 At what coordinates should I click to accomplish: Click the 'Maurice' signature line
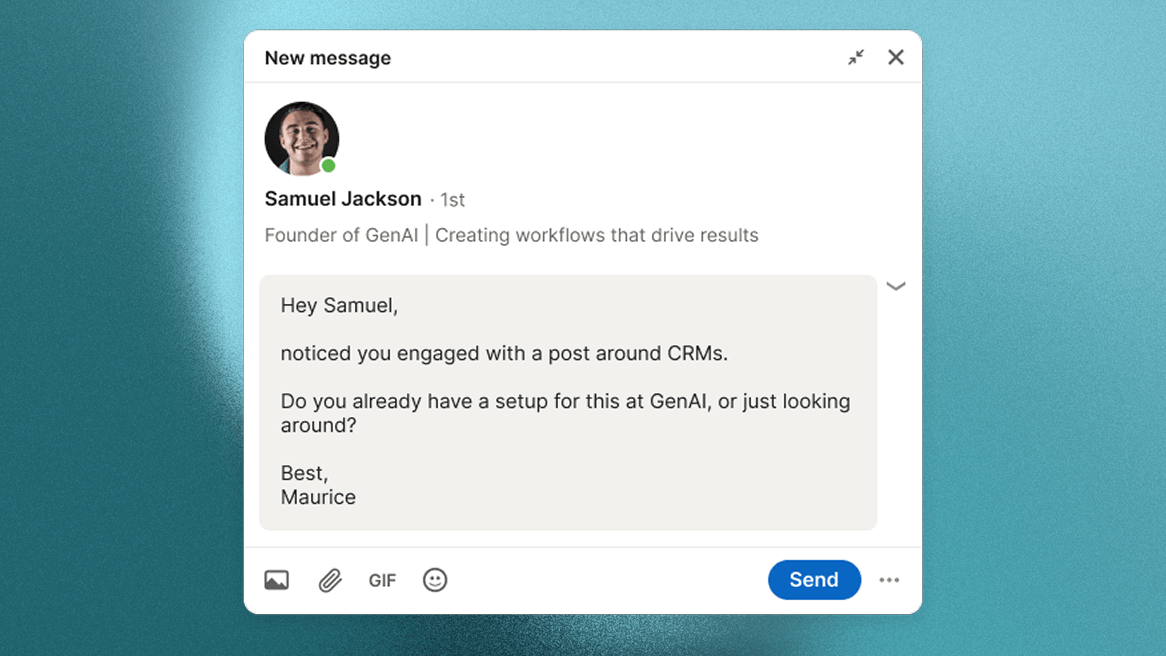click(x=318, y=497)
